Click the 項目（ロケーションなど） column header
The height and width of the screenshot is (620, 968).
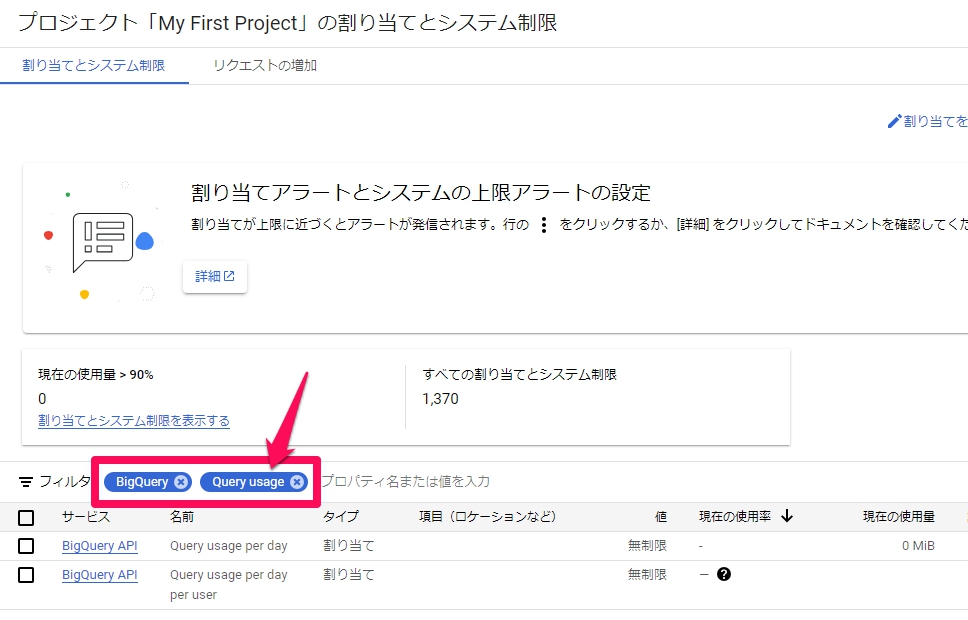(488, 517)
